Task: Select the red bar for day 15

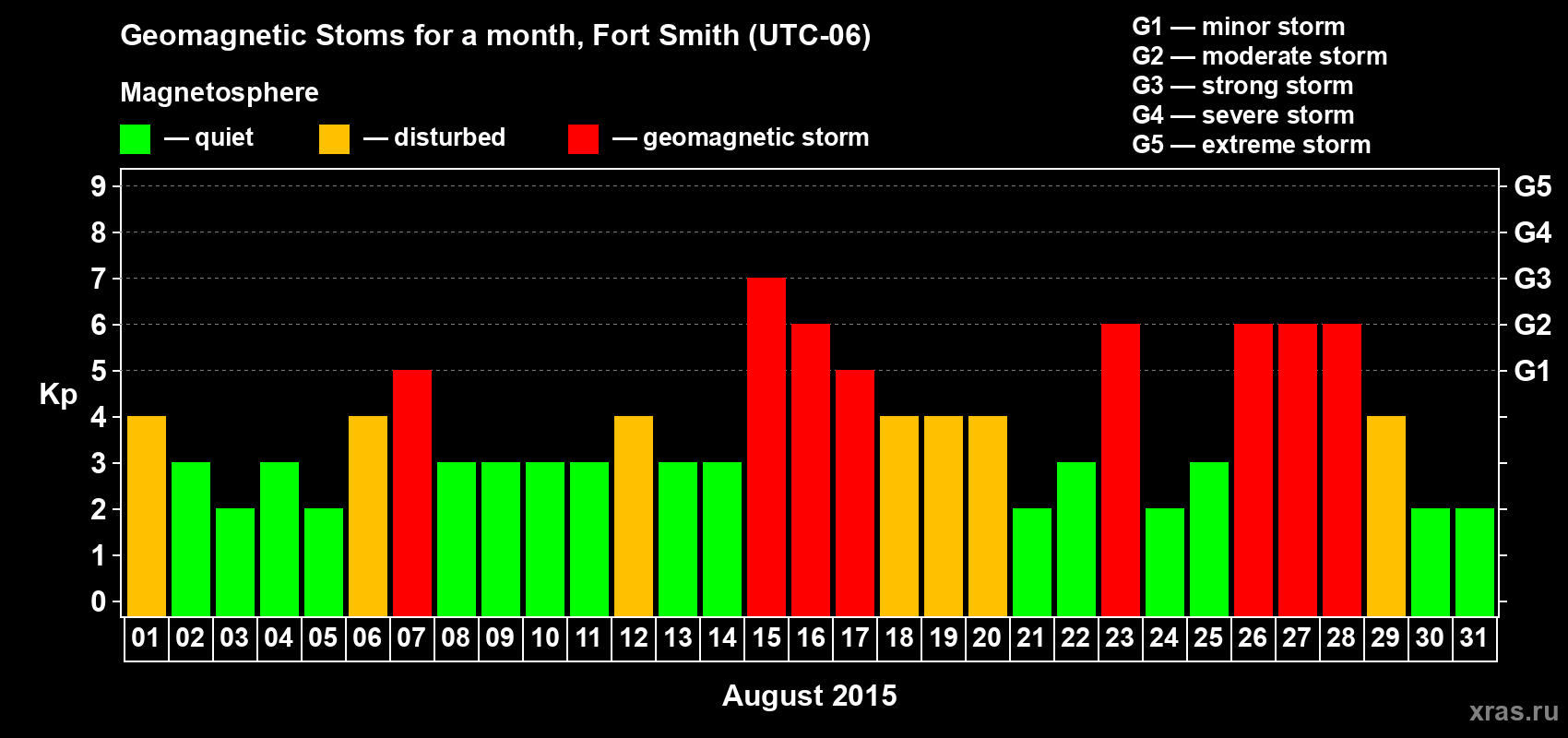Action: coord(766,446)
